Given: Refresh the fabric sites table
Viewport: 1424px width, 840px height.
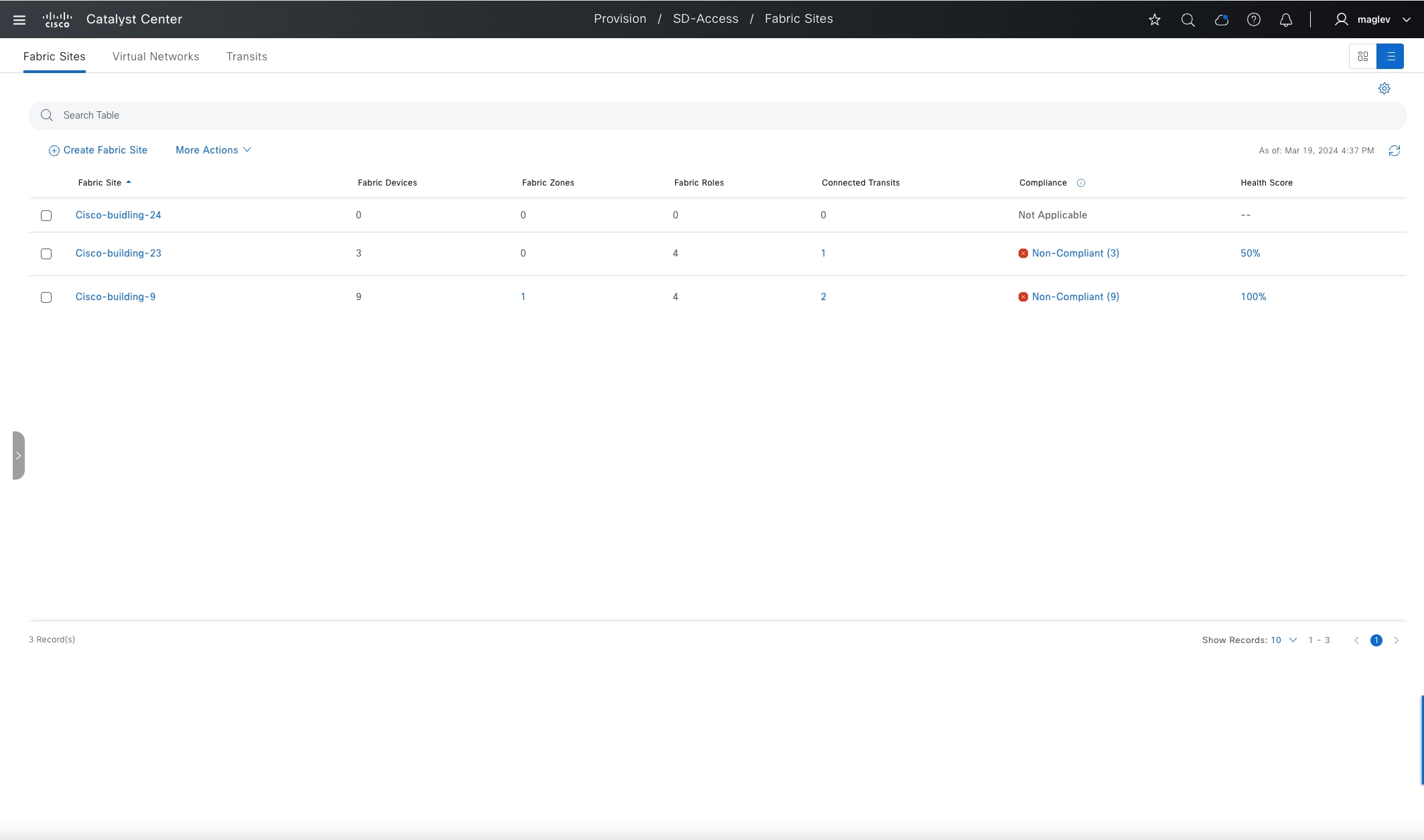Looking at the screenshot, I should coord(1394,151).
